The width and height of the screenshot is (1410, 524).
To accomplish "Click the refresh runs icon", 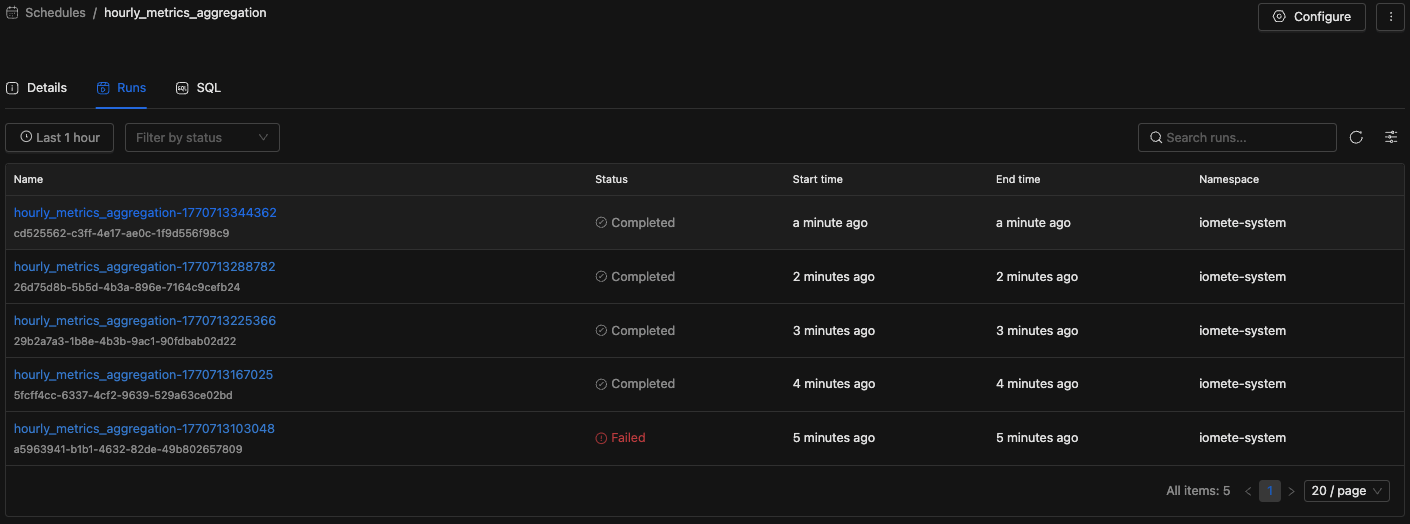I will pos(1356,138).
